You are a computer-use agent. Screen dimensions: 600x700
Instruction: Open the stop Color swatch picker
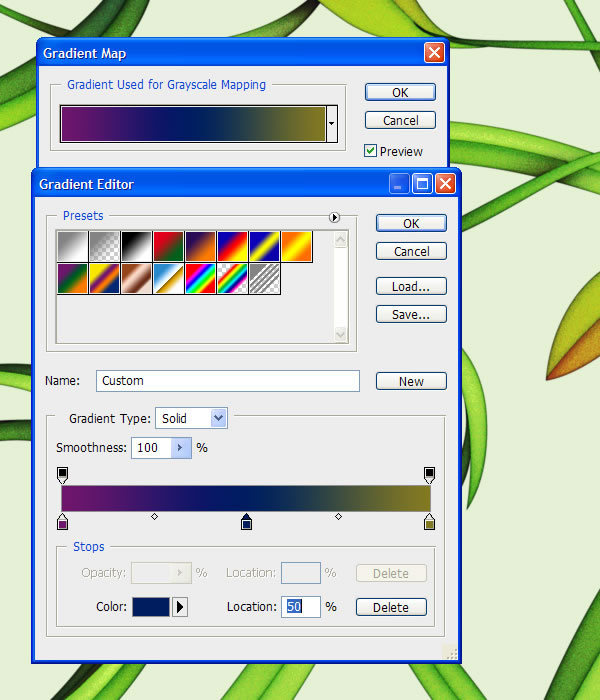pos(151,607)
